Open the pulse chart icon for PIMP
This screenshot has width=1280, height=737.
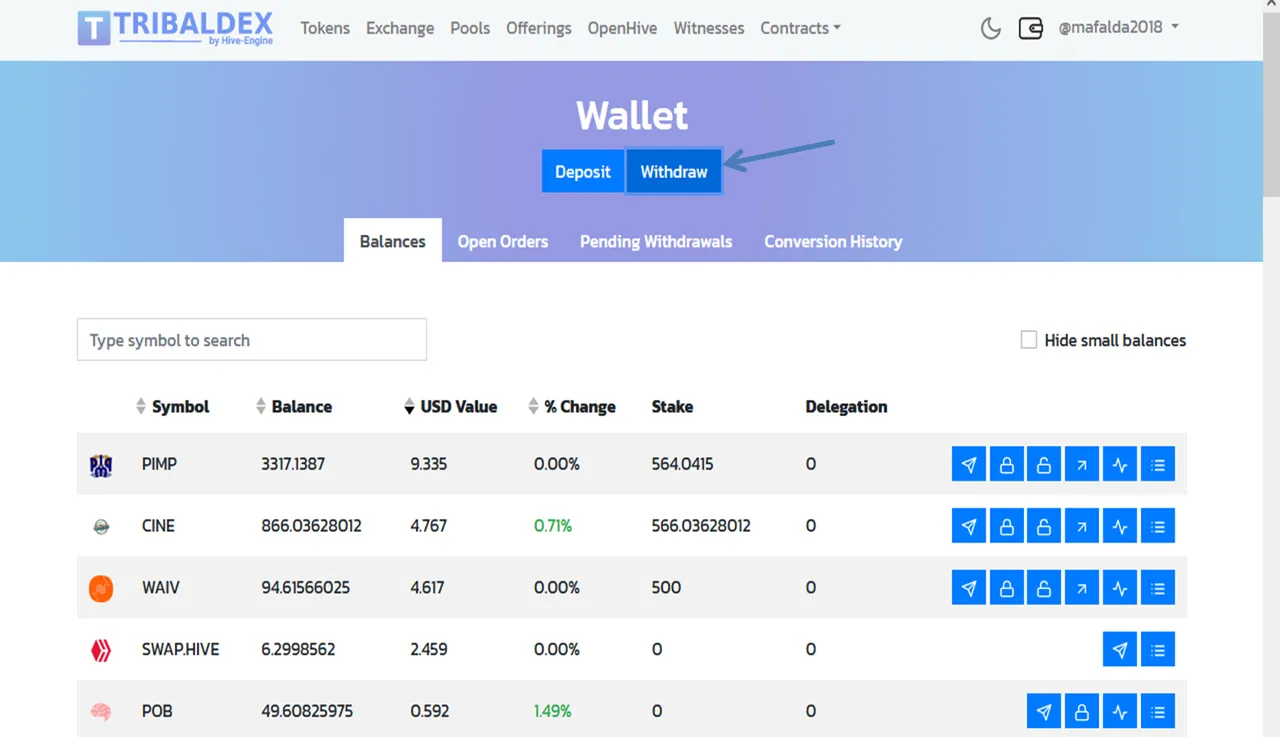1120,464
